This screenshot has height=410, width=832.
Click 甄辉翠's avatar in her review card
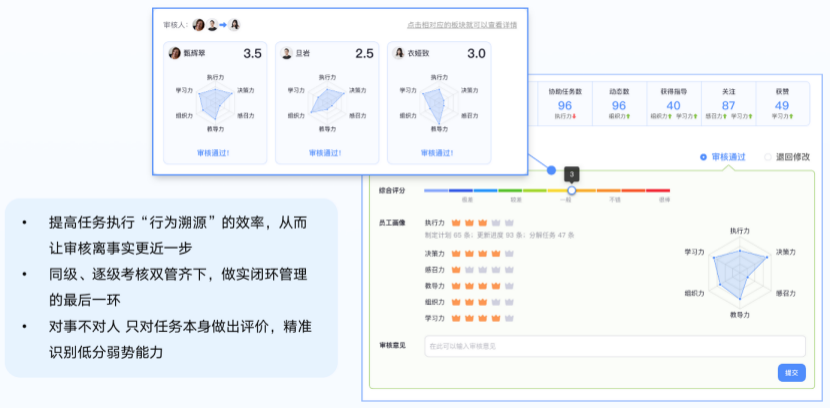tap(175, 53)
